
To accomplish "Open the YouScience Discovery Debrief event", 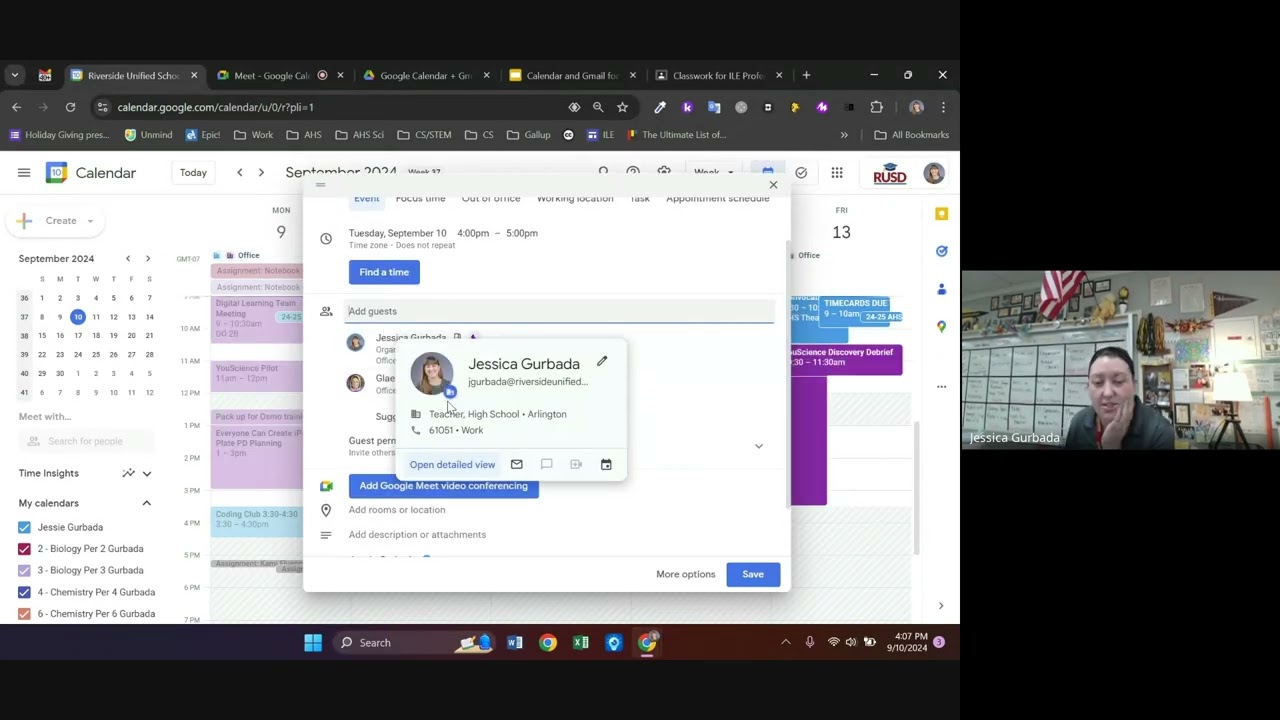I will [x=846, y=358].
